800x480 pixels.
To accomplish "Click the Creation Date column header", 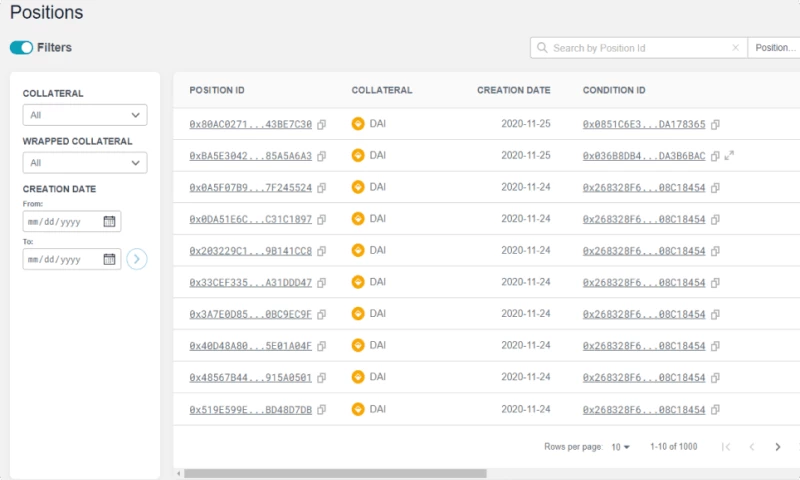I will (513, 90).
